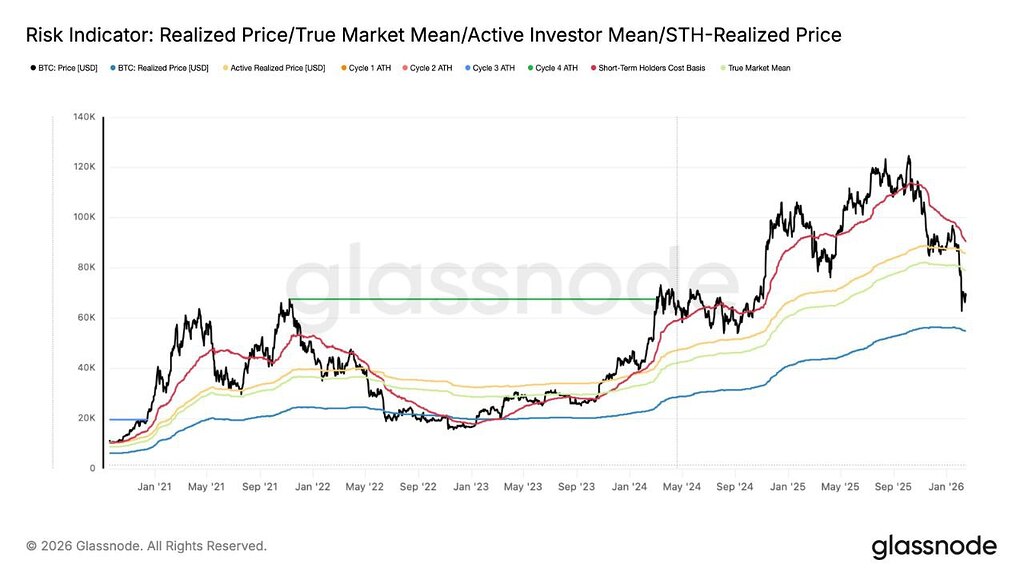The image size is (1024, 576).
Task: Click the Sep '25 x-axis label
Action: tap(893, 486)
